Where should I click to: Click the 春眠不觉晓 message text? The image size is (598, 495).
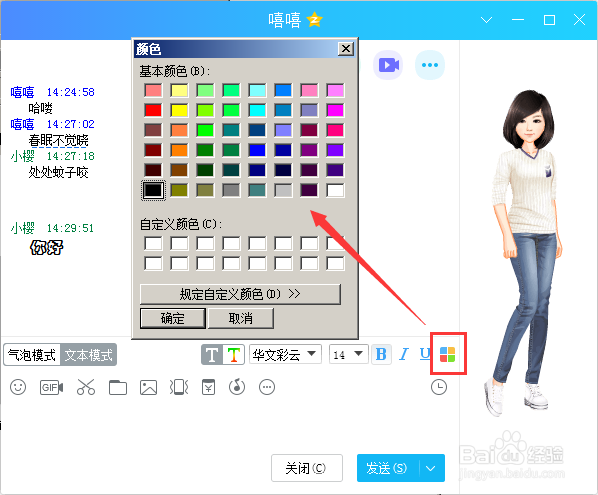pyautogui.click(x=58, y=140)
